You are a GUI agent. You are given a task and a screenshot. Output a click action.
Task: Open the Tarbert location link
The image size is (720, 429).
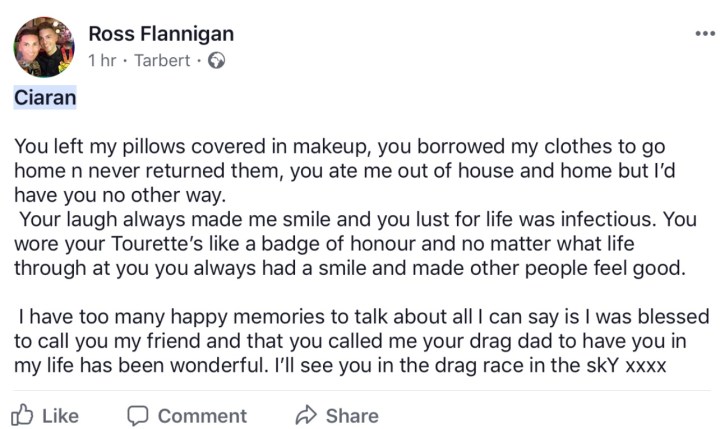click(x=163, y=60)
